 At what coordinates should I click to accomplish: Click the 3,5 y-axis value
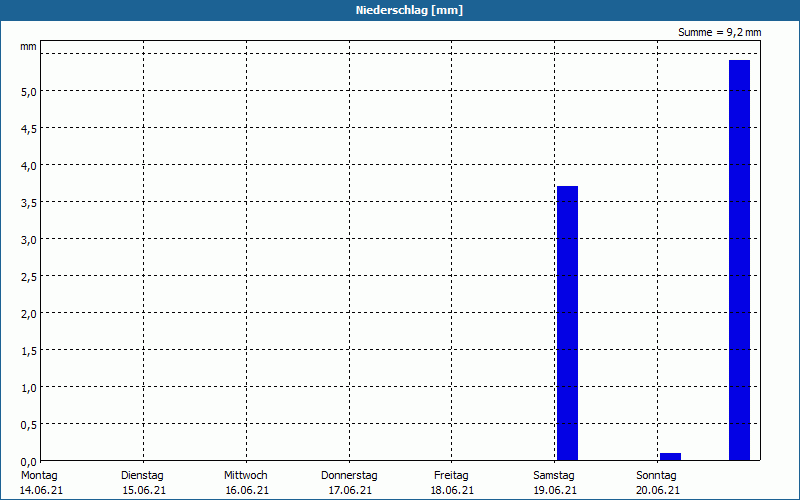tap(29, 203)
